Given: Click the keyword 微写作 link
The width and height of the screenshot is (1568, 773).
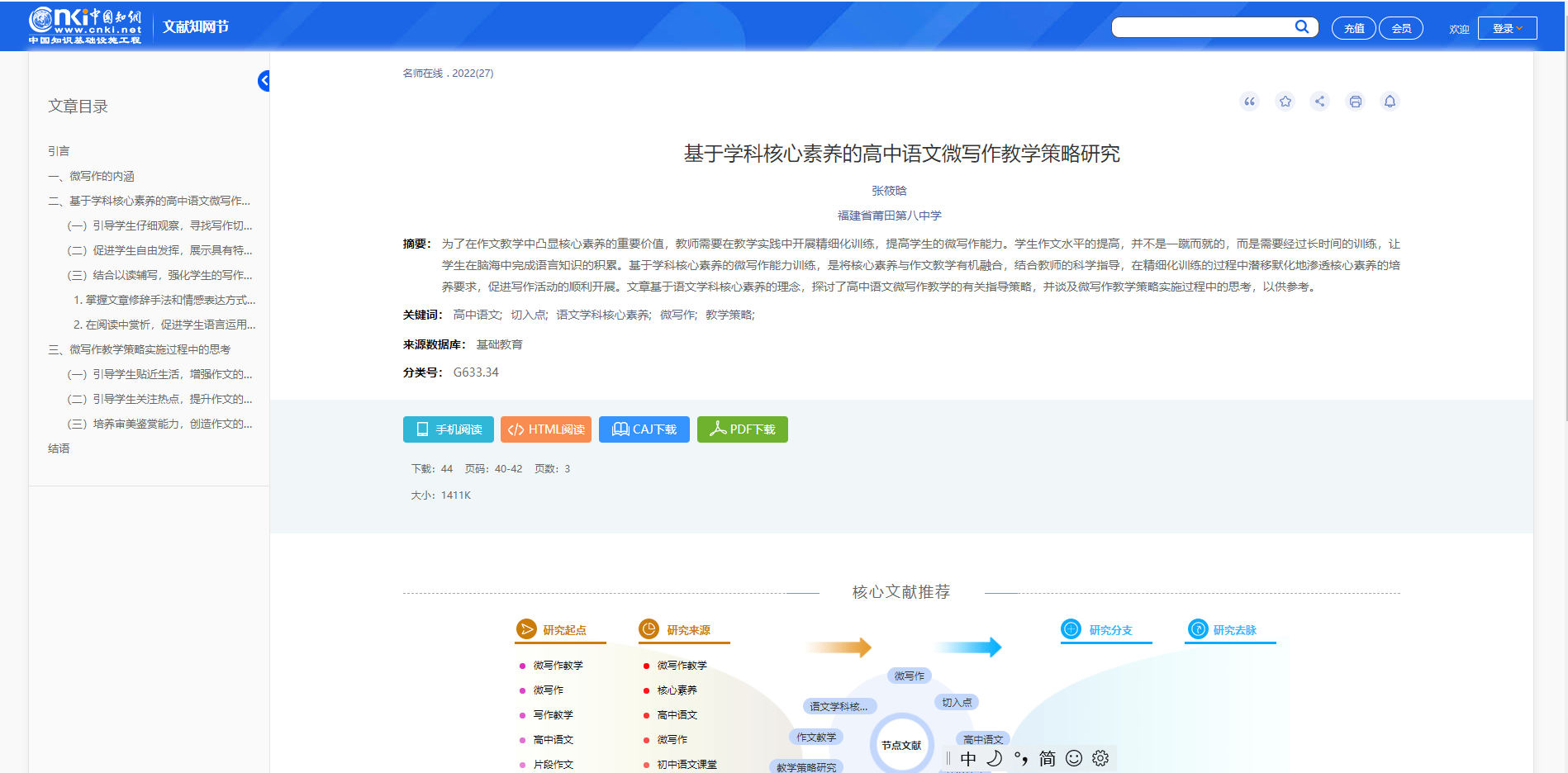Looking at the screenshot, I should tap(678, 315).
